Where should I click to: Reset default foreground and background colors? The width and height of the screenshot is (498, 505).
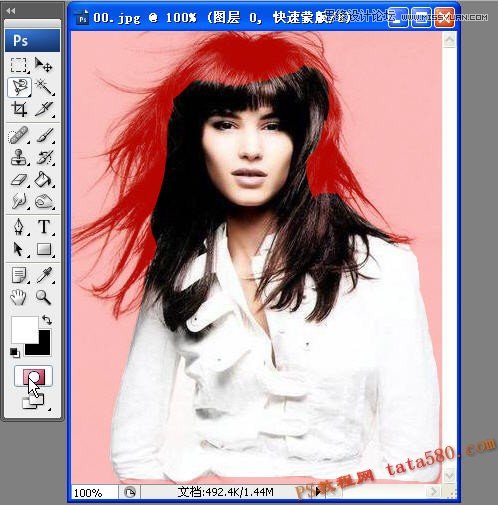pyautogui.click(x=14, y=352)
